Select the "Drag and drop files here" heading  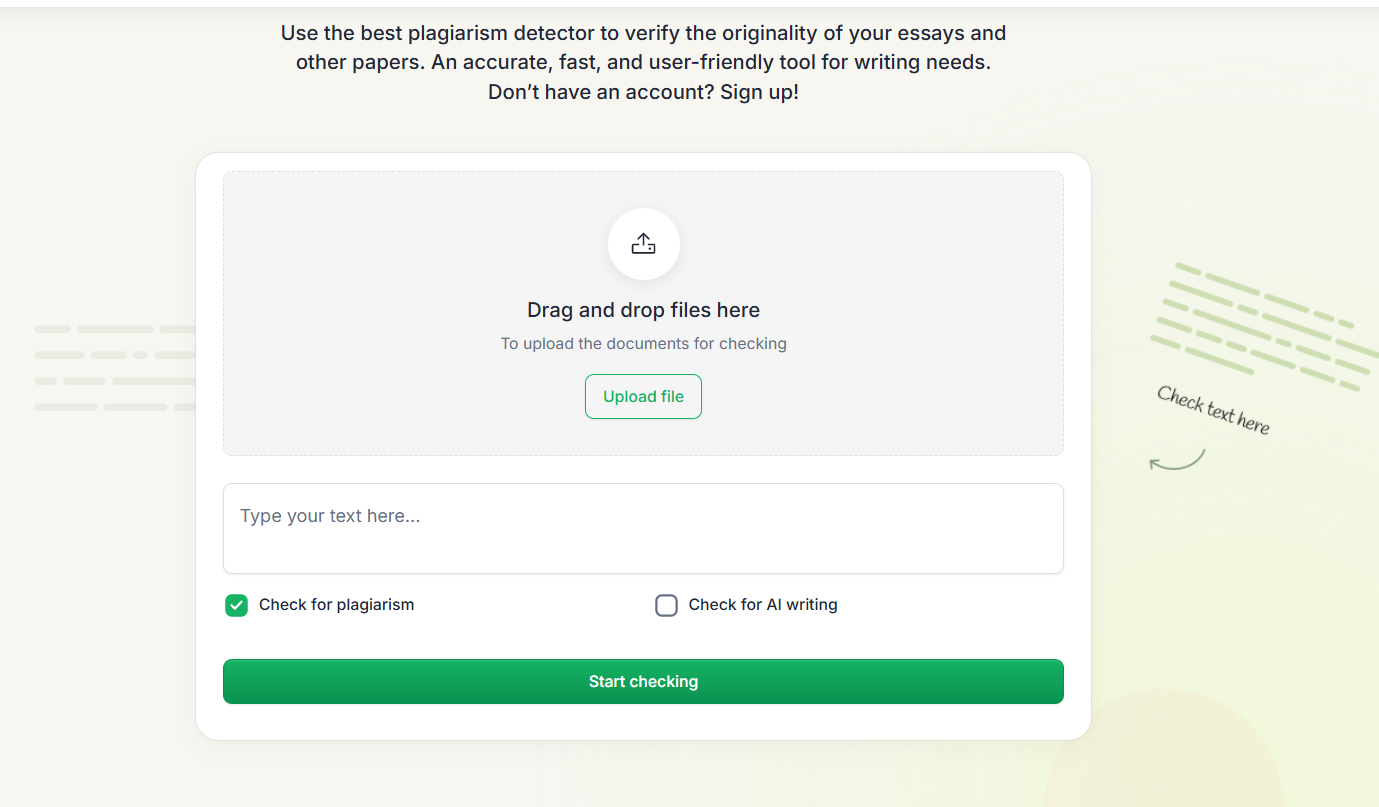(643, 310)
